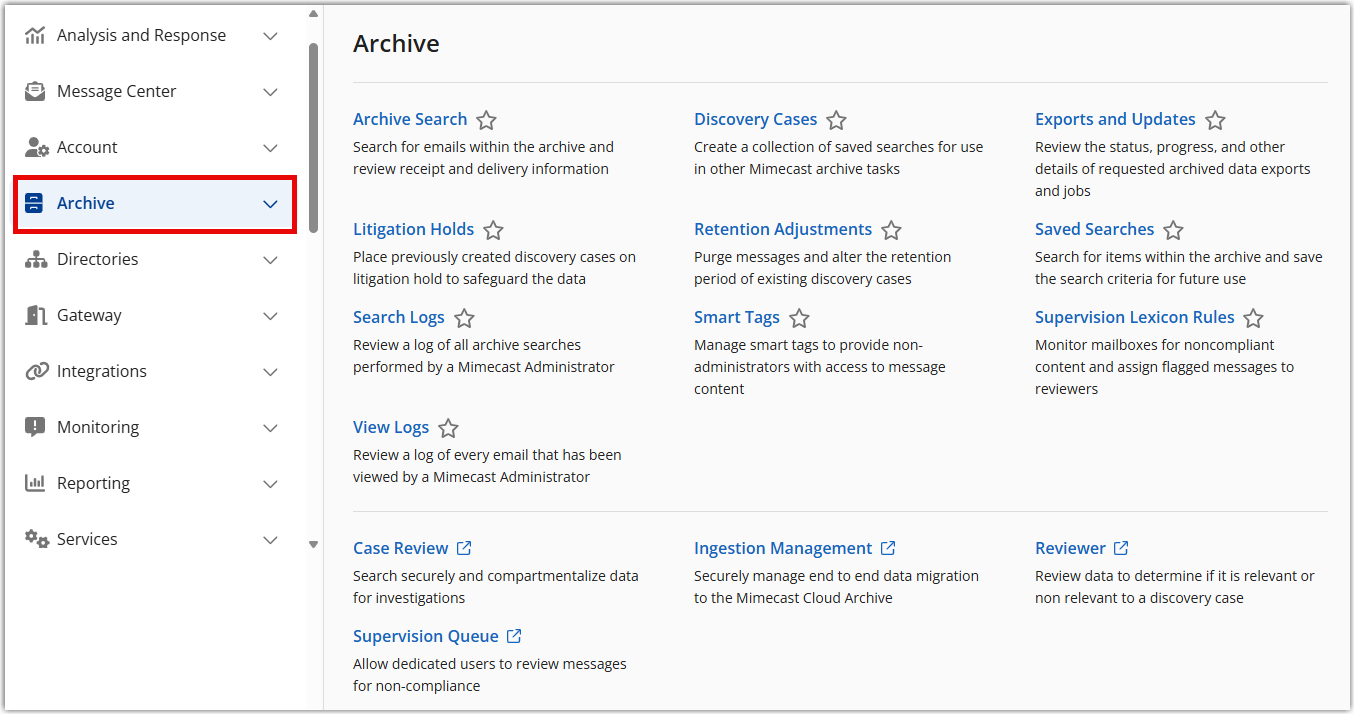Star the Discovery Cases item
Screen dimensions: 1355x715
tap(837, 121)
